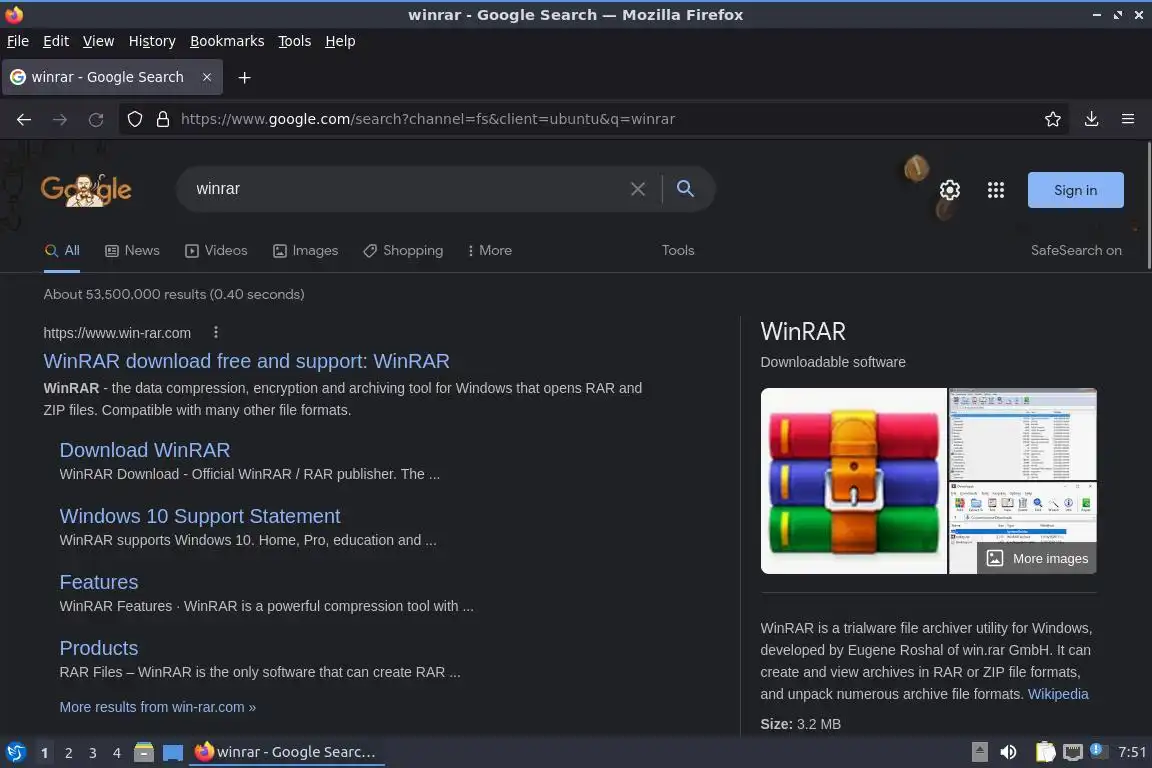Open the network monitor tray icon

click(x=1073, y=752)
